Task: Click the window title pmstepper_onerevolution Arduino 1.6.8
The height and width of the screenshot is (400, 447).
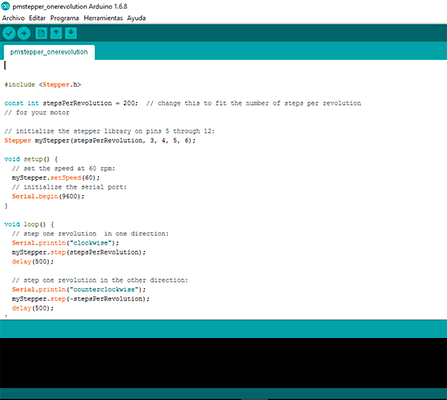Action: pyautogui.click(x=70, y=6)
